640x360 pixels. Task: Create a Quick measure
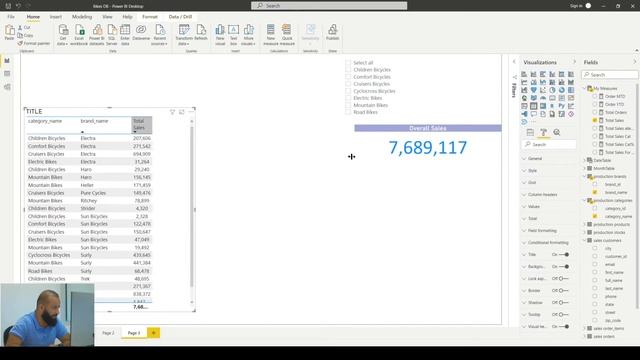(x=287, y=35)
